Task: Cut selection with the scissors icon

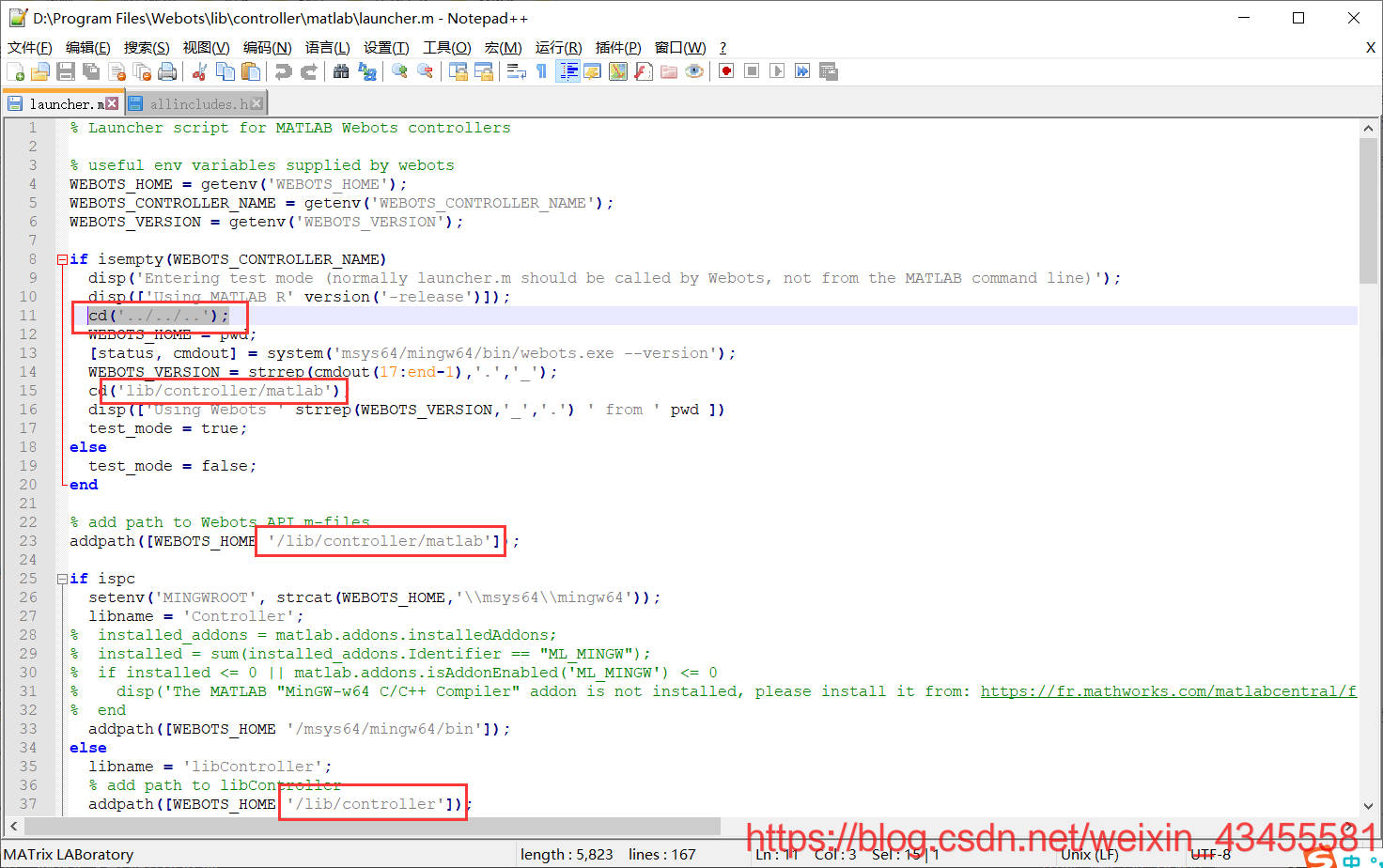Action: point(199,71)
